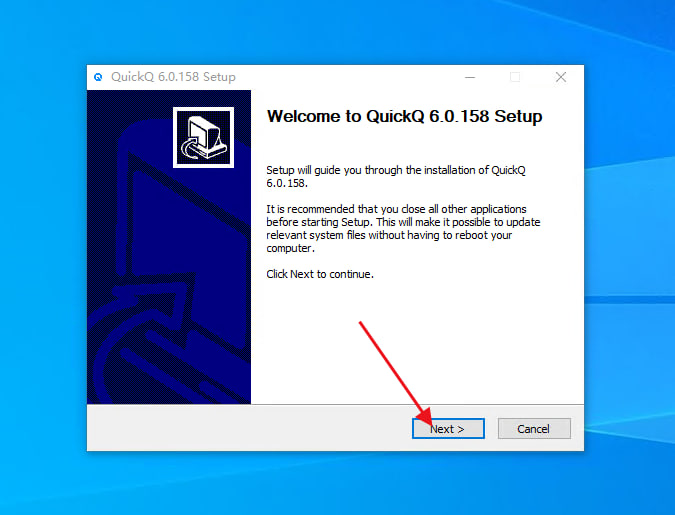
Task: Click the 'Click Next to continue.' text
Action: tap(320, 274)
